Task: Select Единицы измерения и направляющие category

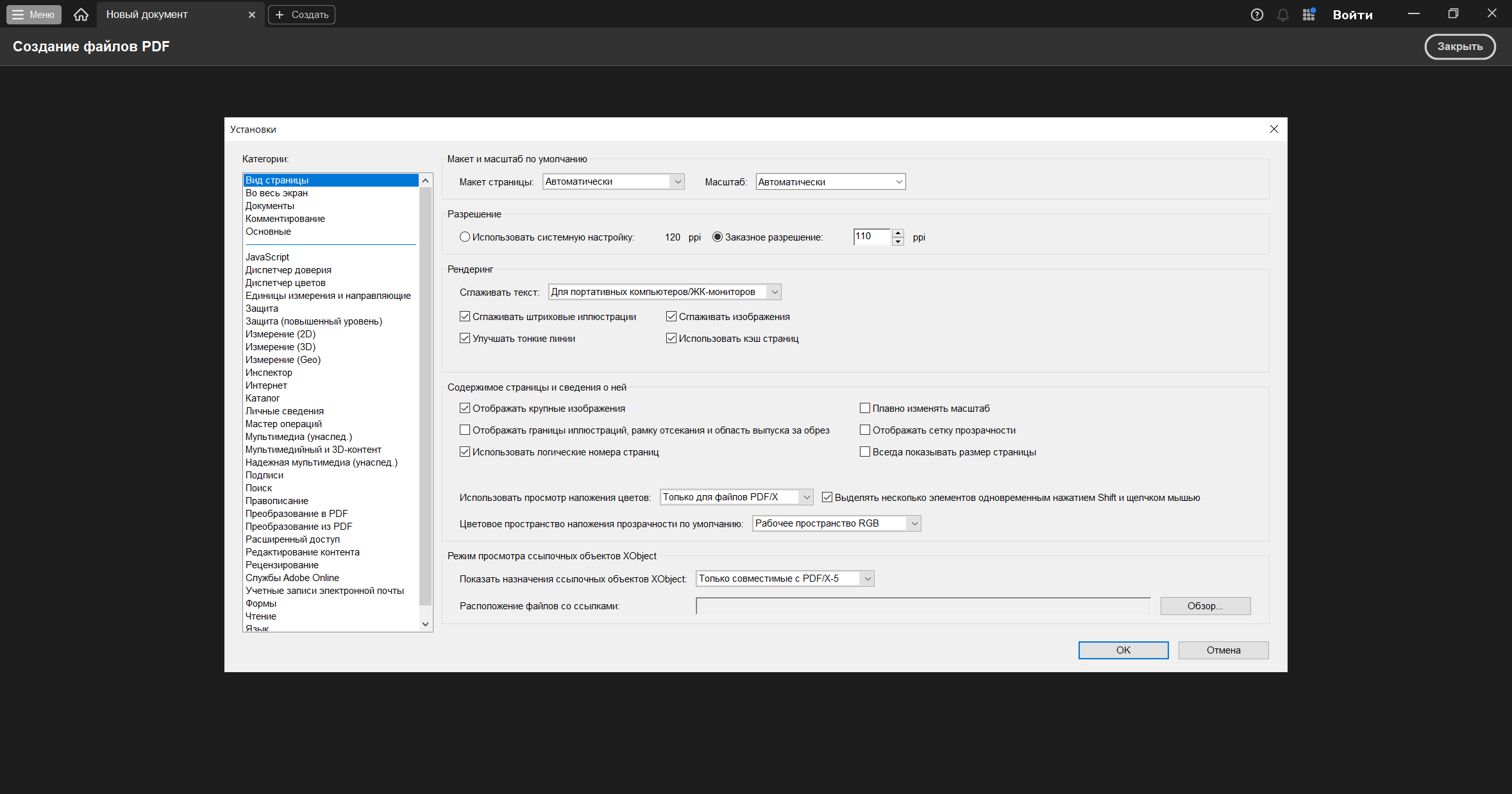Action: coord(331,296)
